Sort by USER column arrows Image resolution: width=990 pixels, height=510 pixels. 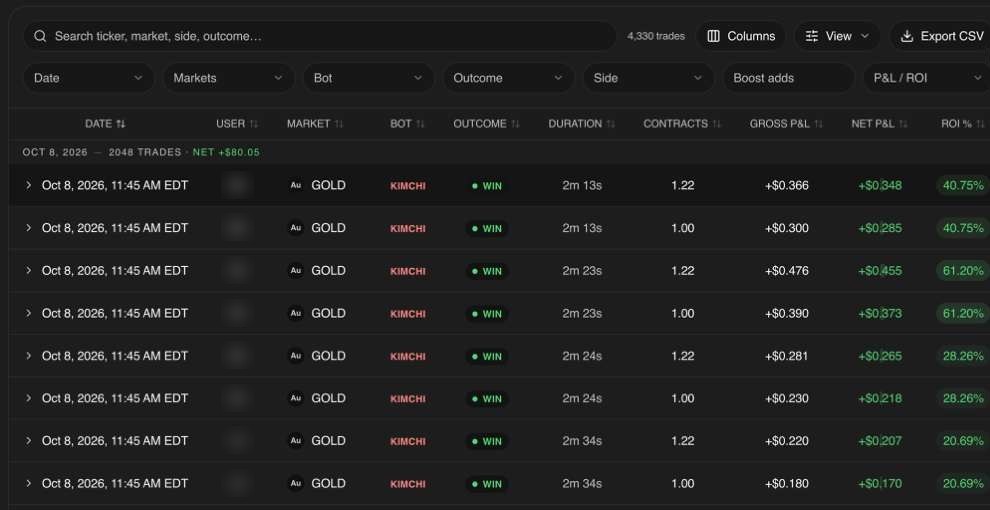(254, 124)
